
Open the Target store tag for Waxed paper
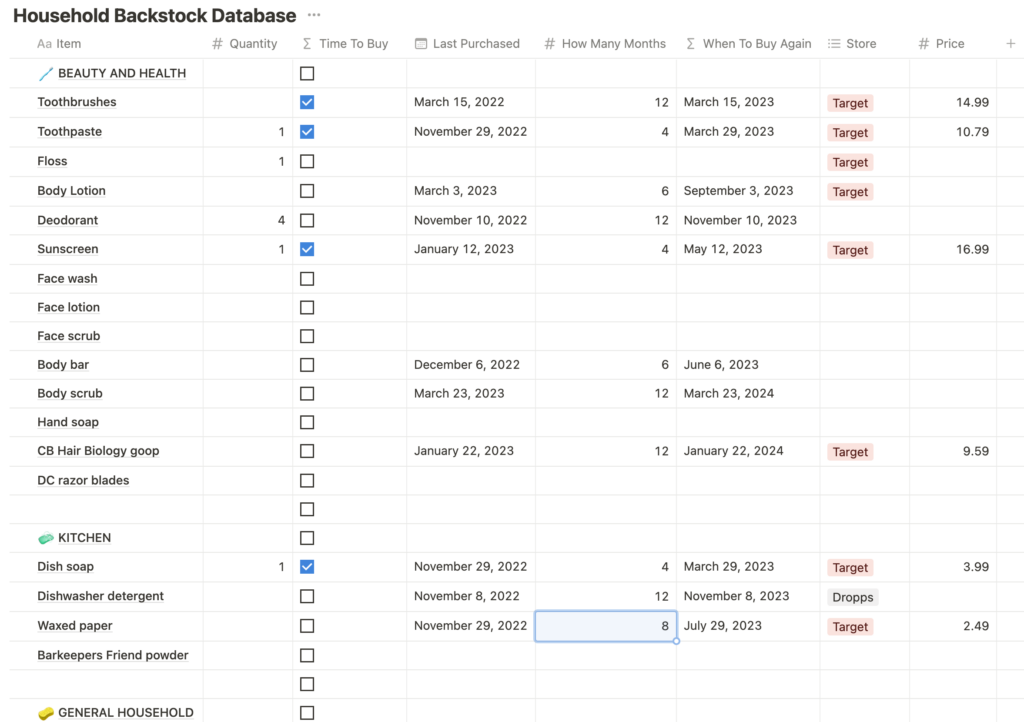click(850, 627)
